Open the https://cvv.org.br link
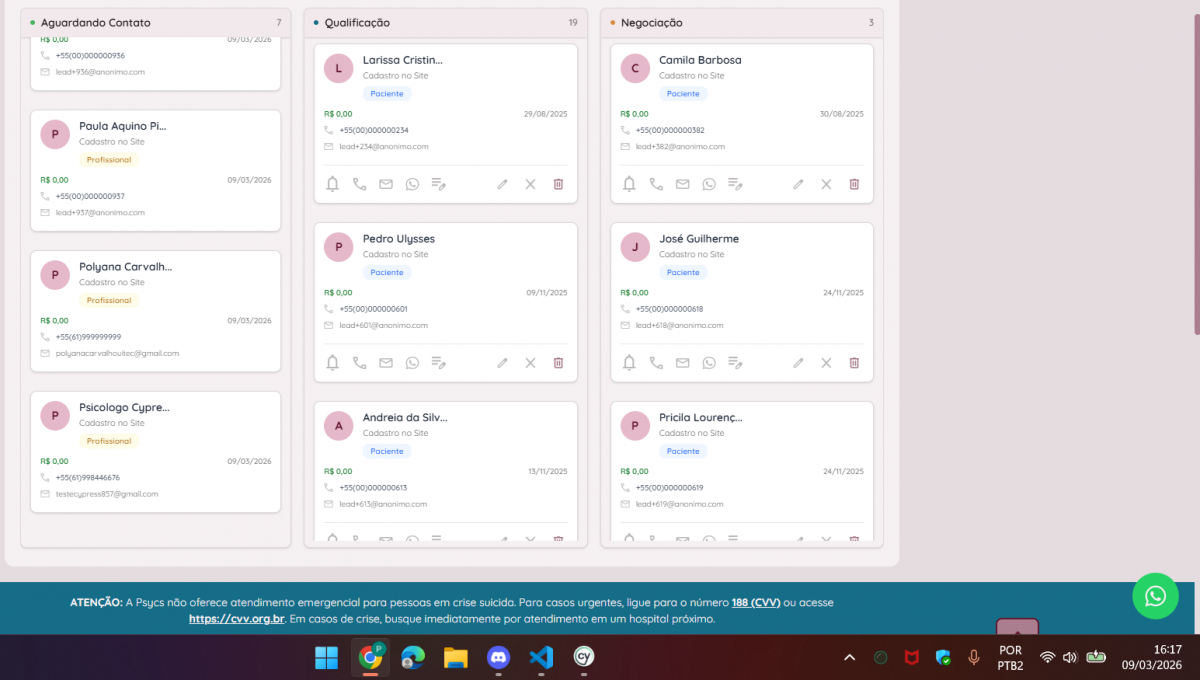The height and width of the screenshot is (680, 1200). coord(235,619)
